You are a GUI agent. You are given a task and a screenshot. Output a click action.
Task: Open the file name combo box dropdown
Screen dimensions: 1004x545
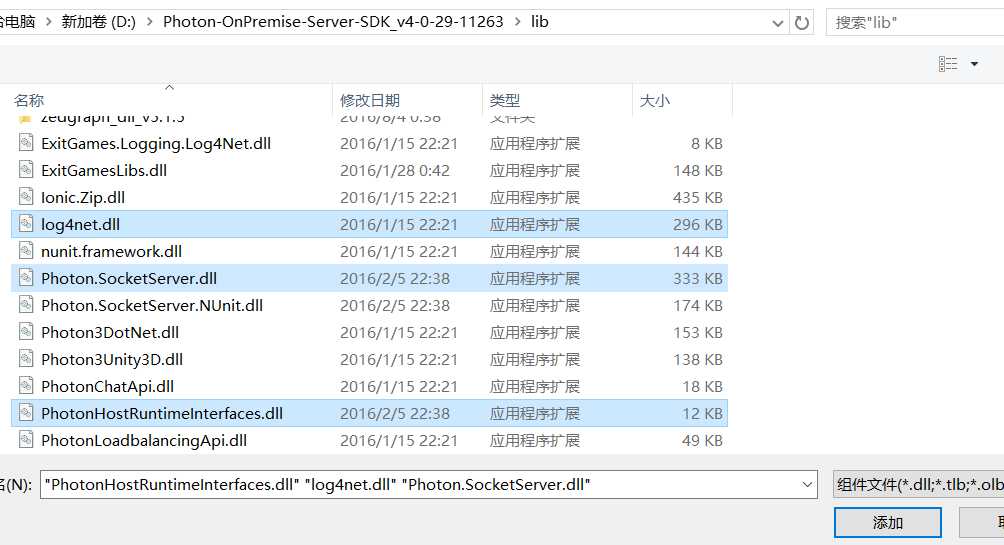coord(807,485)
